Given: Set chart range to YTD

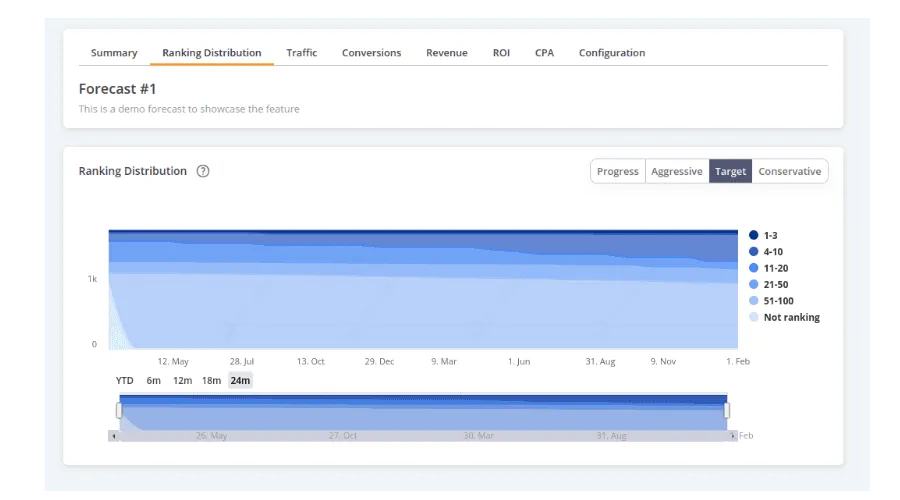Looking at the screenshot, I should point(124,380).
